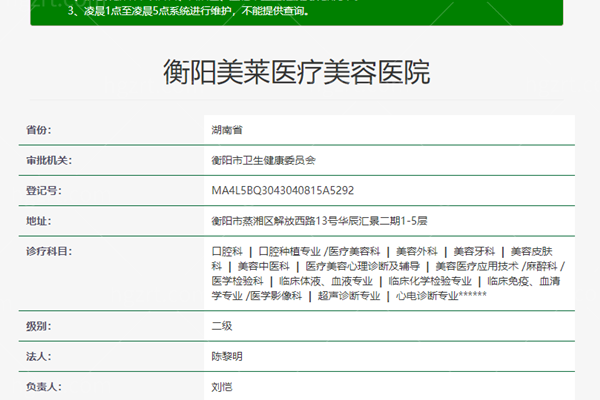
Task: Click legal representative name 陈黎明
Action: 227,356
